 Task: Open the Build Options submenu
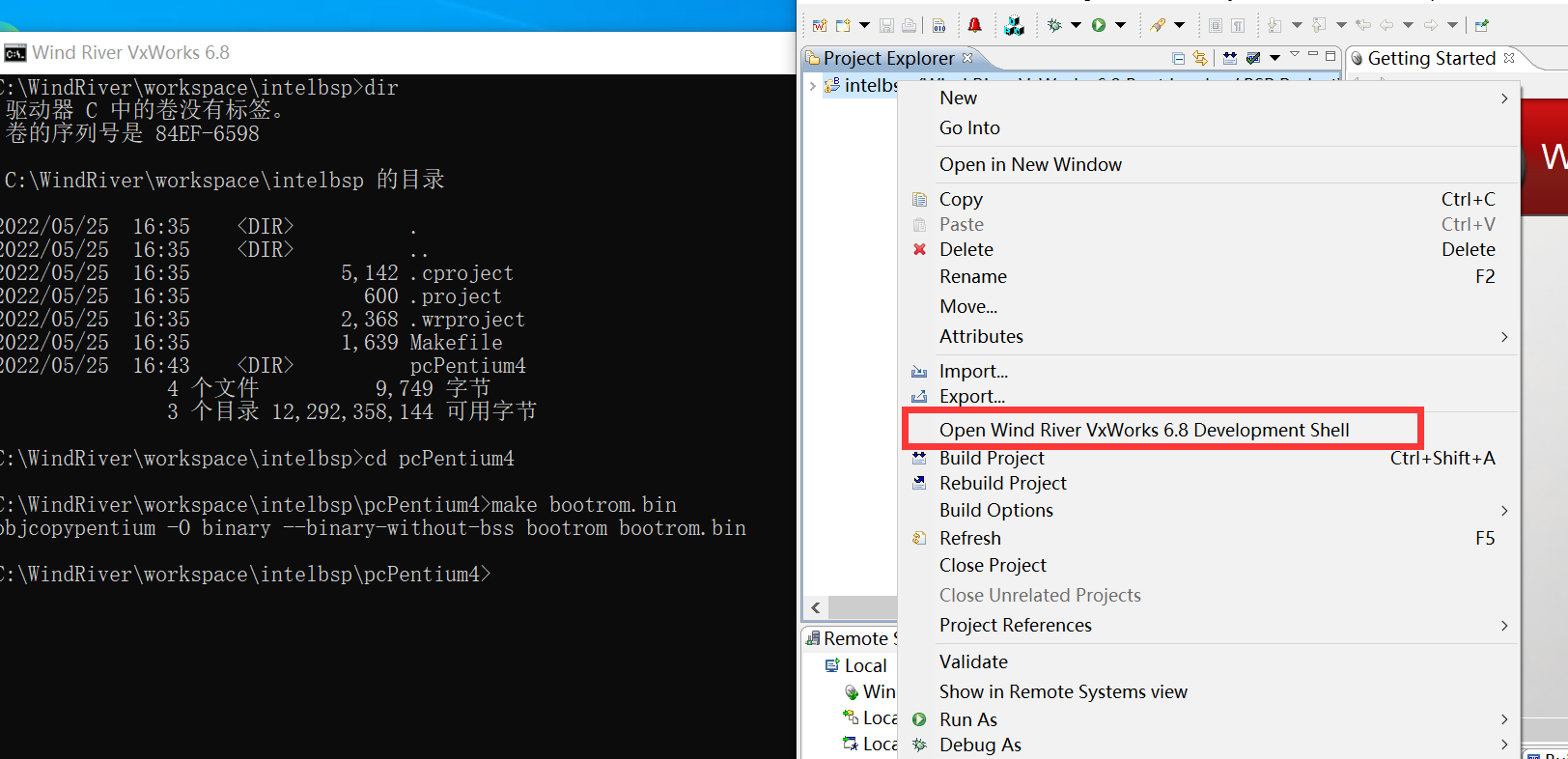tap(1208, 510)
